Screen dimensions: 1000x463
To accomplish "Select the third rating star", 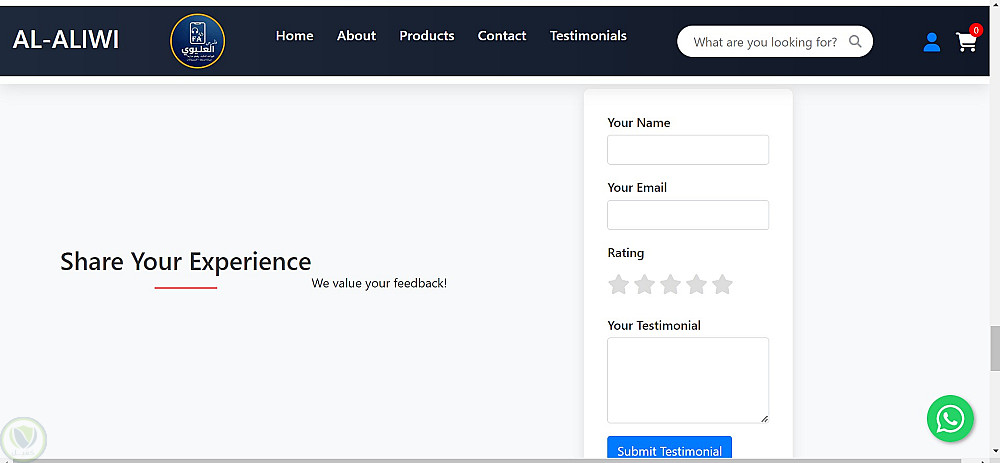I will point(670,284).
